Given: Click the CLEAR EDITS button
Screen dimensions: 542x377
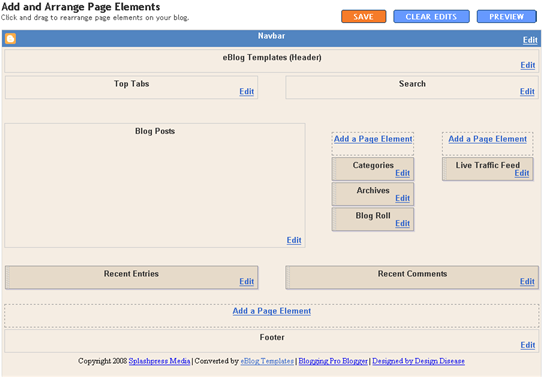Looking at the screenshot, I should click(431, 17).
